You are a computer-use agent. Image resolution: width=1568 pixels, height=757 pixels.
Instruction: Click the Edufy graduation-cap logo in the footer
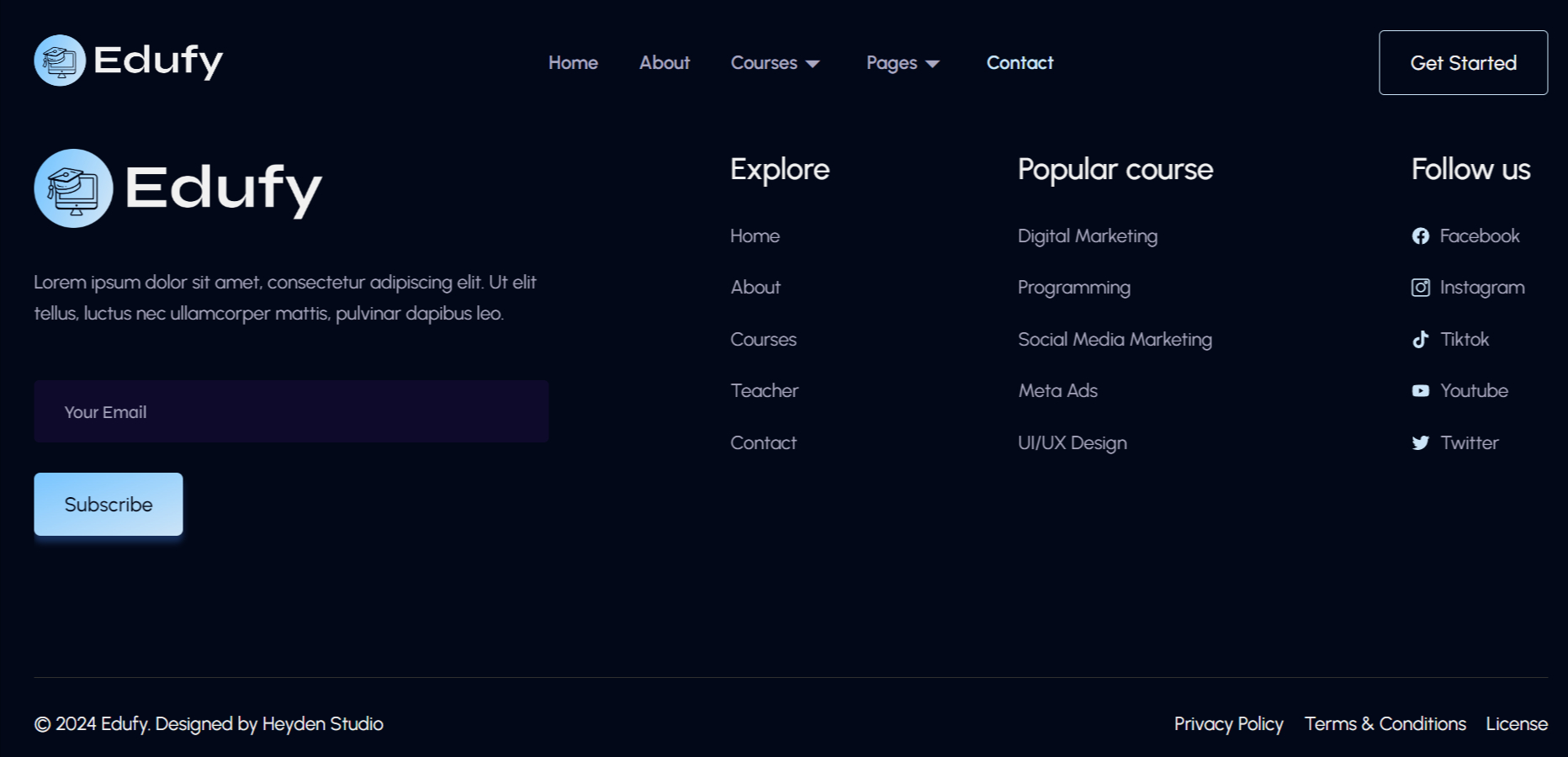[x=72, y=188]
